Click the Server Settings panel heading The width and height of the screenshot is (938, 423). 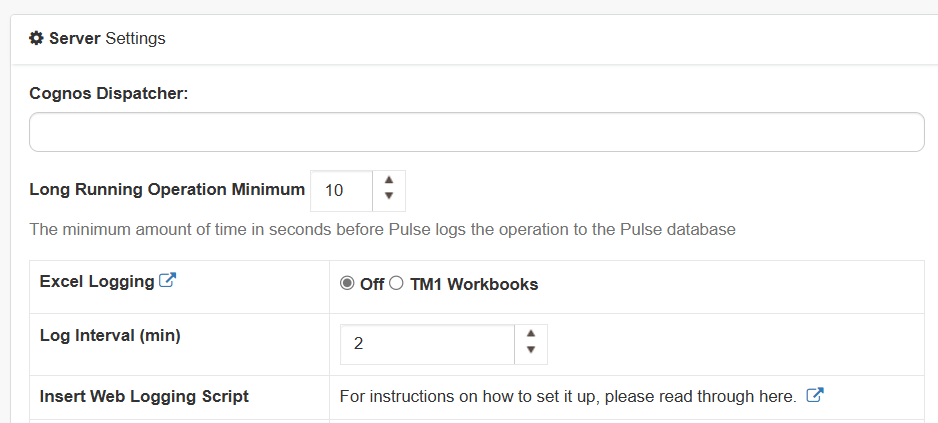coord(98,38)
